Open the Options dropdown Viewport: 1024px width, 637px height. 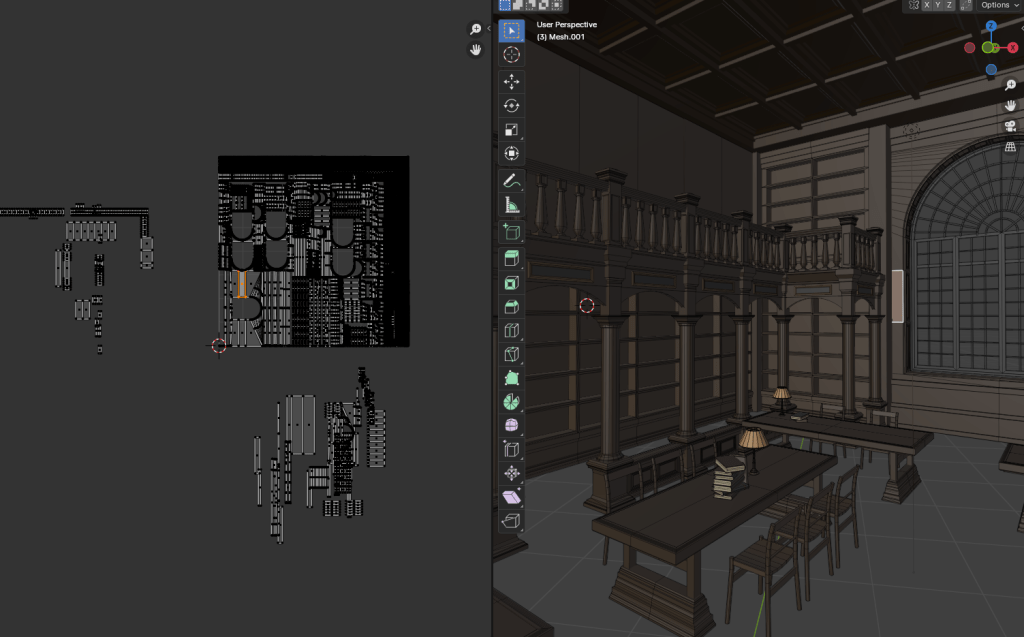(x=994, y=5)
